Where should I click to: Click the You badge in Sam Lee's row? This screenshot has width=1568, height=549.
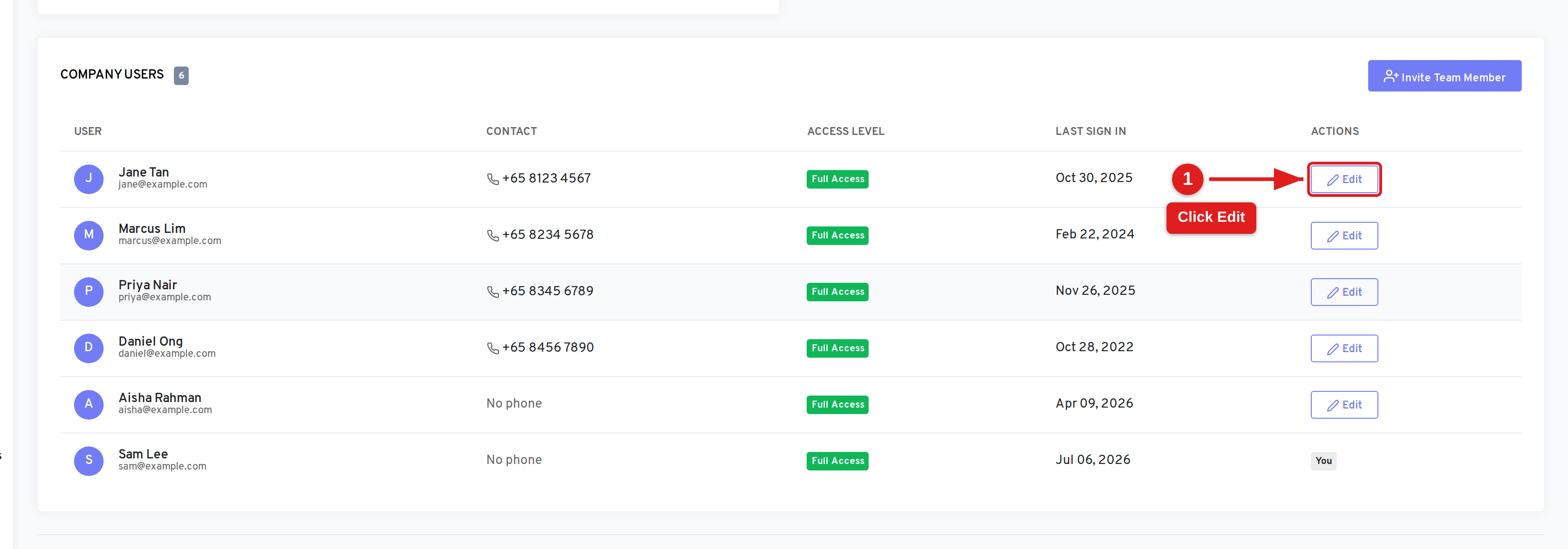click(x=1323, y=461)
